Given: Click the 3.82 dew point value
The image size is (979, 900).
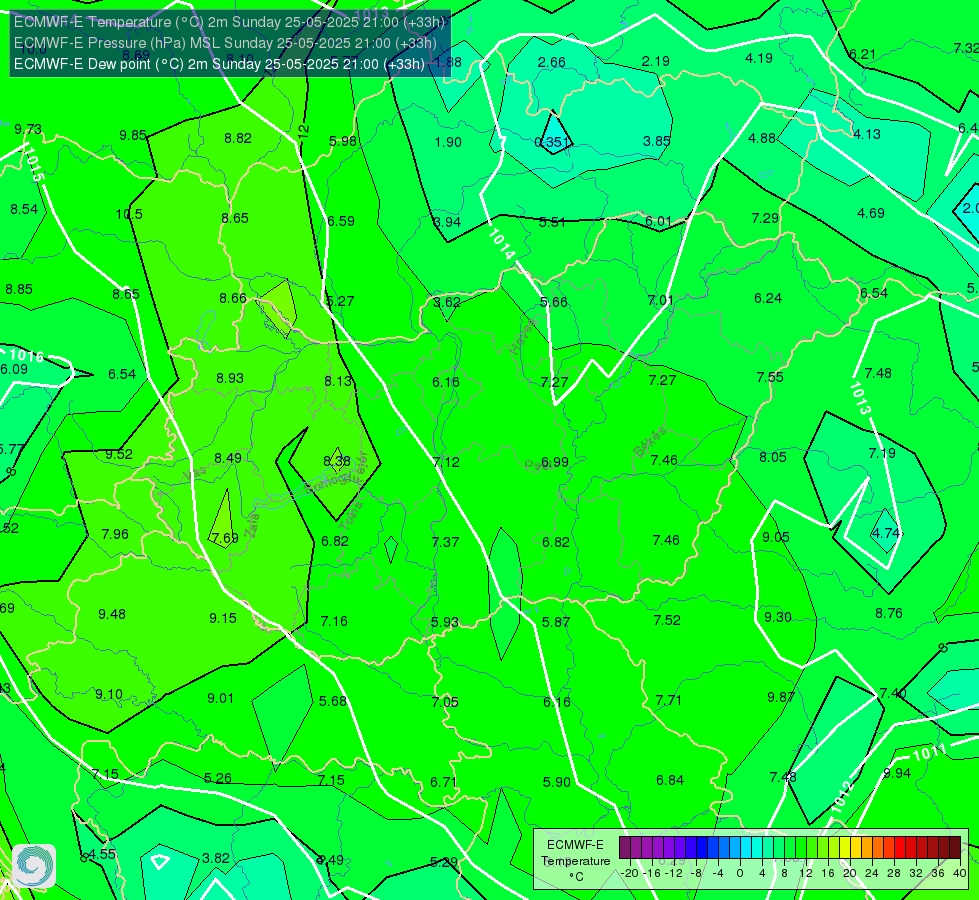Looking at the screenshot, I should (215, 858).
